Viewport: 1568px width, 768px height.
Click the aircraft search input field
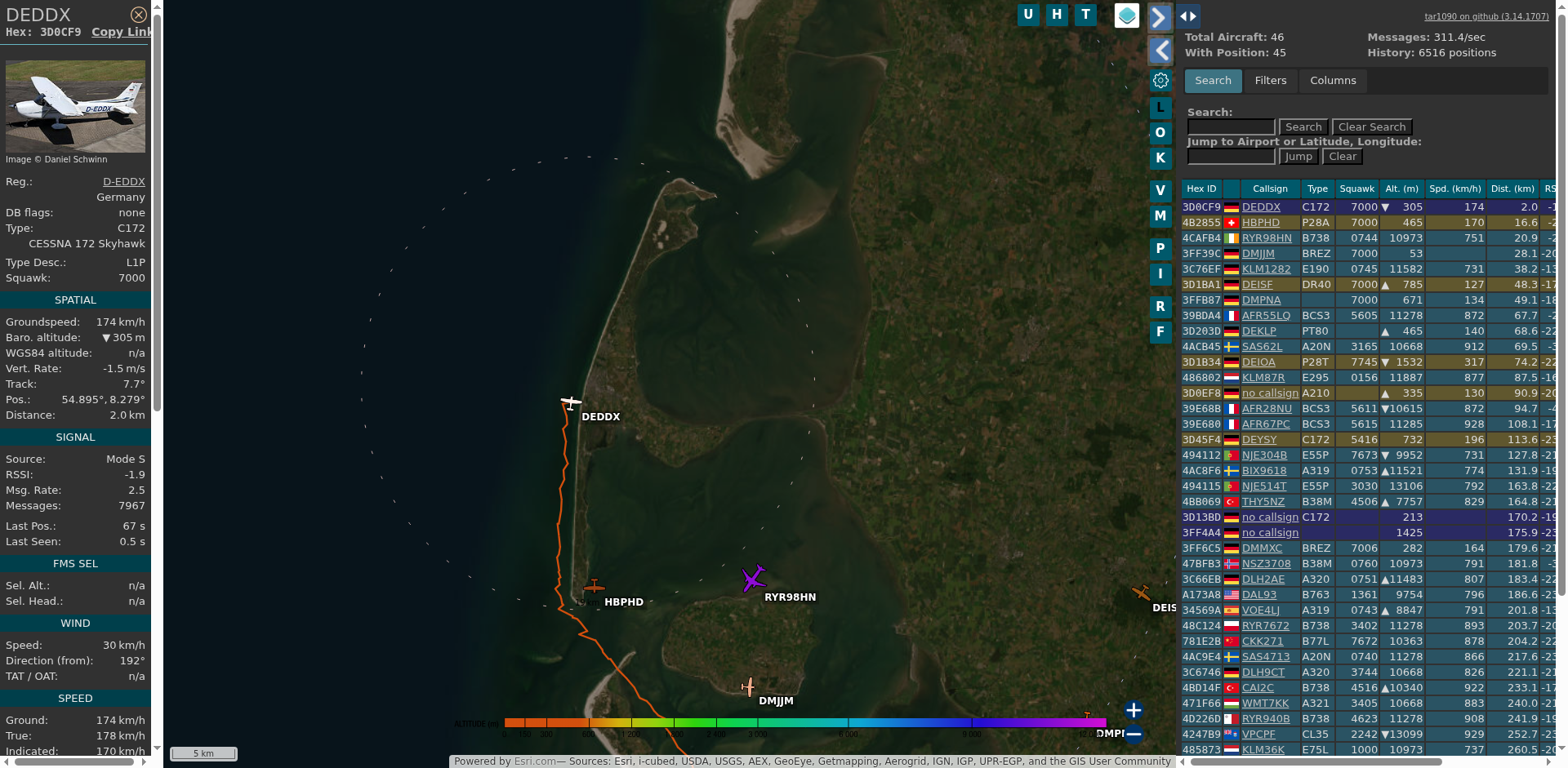[1231, 127]
